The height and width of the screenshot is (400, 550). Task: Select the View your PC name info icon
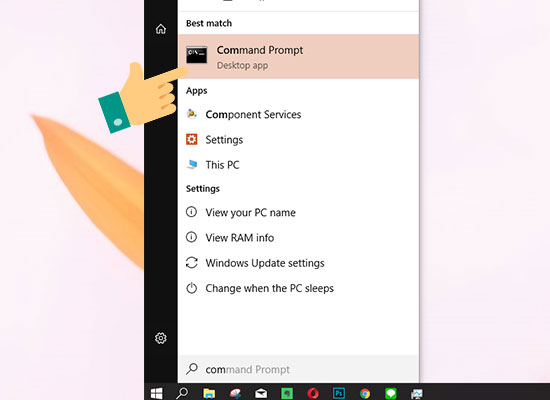191,212
